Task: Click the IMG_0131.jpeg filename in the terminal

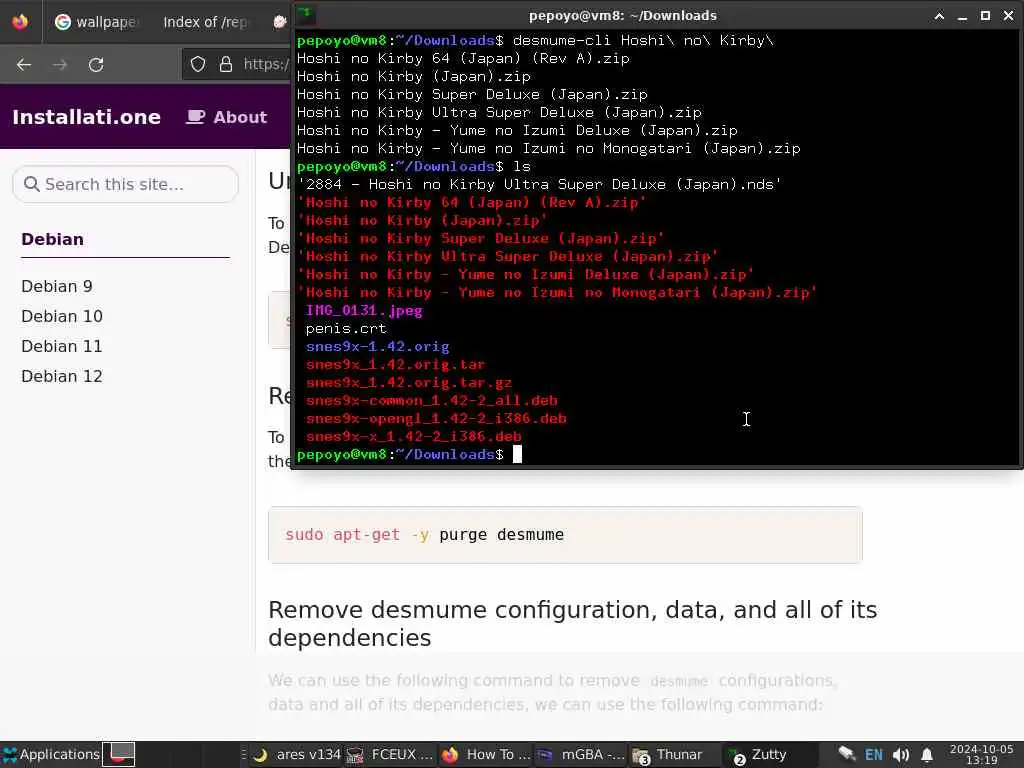Action: [364, 311]
